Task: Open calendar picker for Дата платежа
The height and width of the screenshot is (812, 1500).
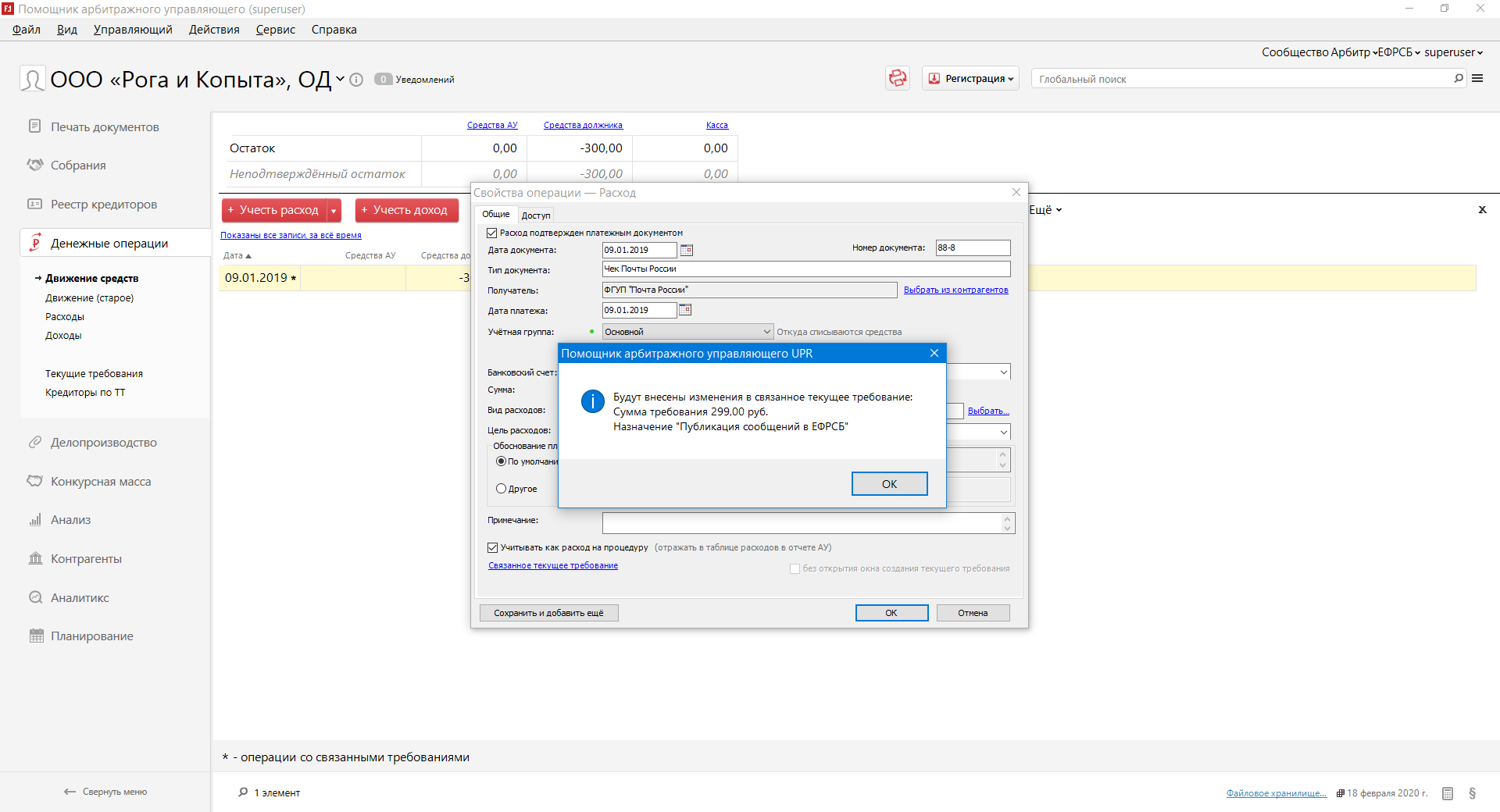Action: (685, 310)
